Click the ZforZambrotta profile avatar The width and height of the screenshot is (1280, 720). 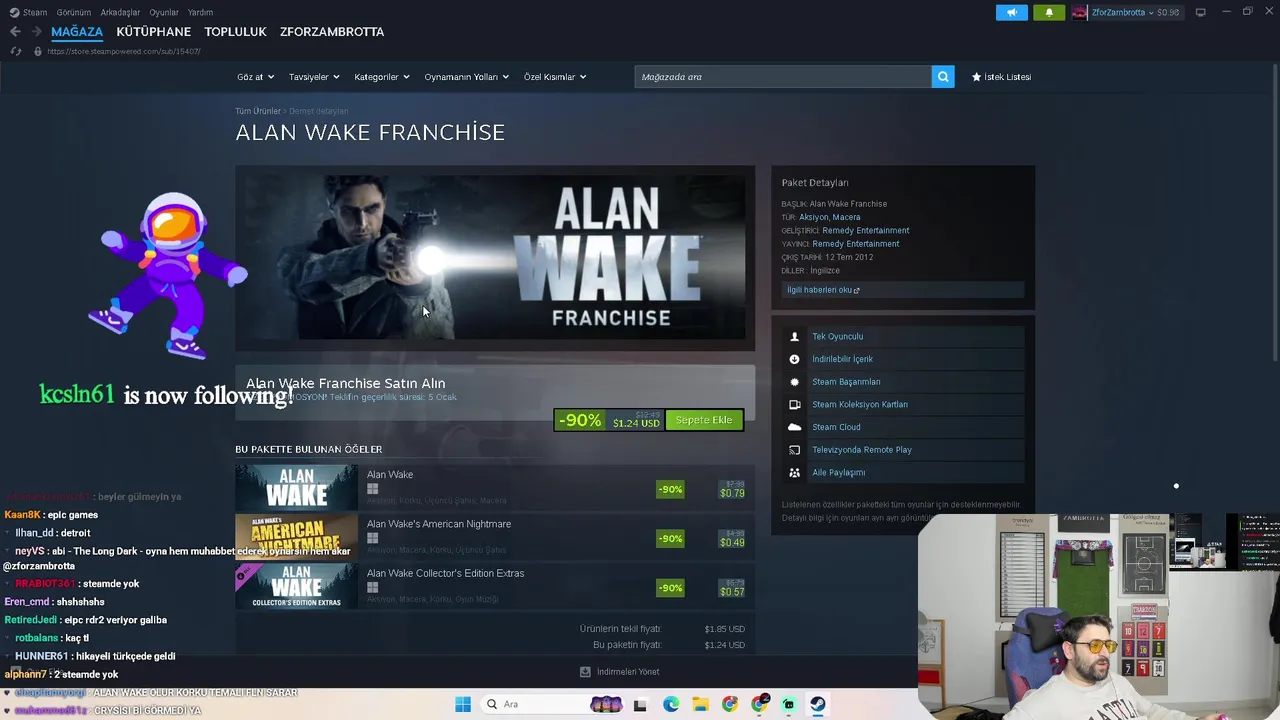pyautogui.click(x=1079, y=12)
